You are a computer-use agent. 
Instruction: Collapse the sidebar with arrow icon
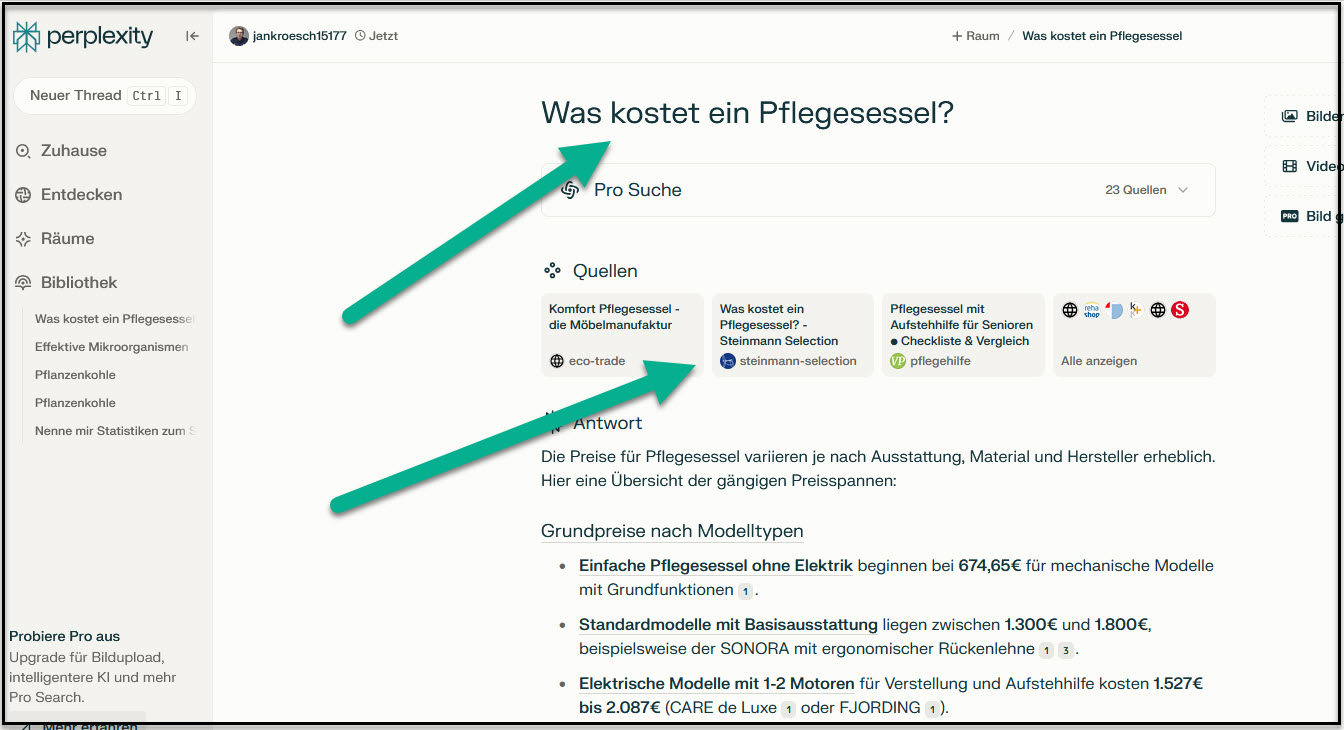(192, 36)
